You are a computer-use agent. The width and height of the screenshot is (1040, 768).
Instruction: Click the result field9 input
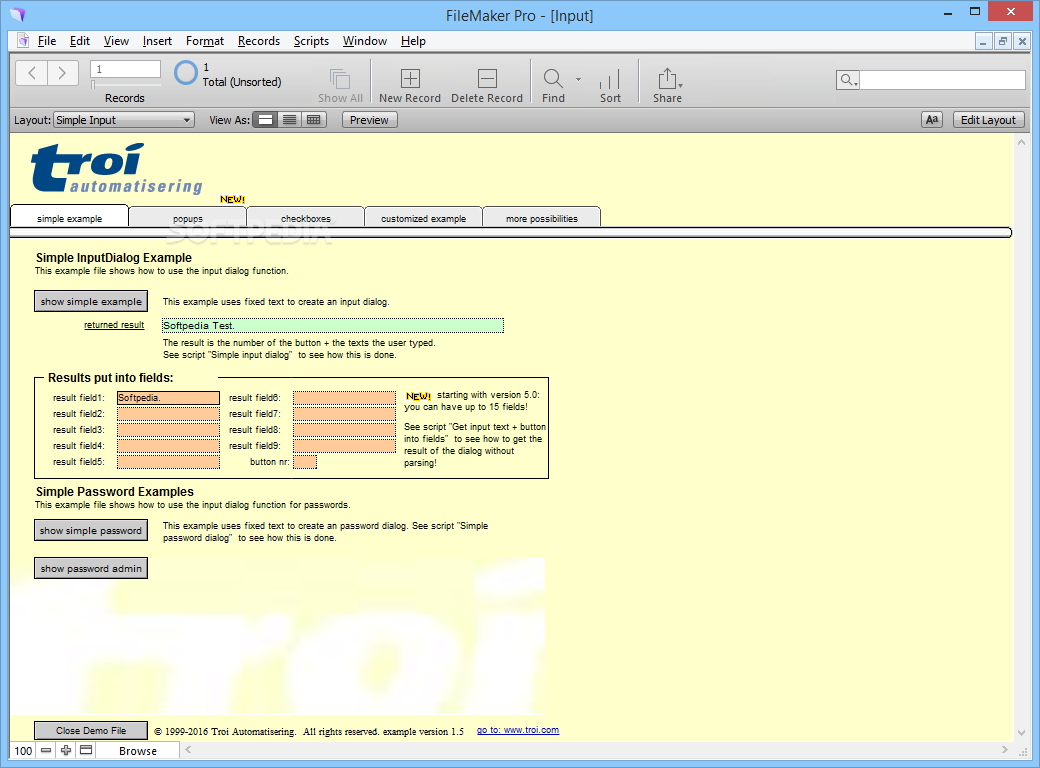(x=345, y=446)
